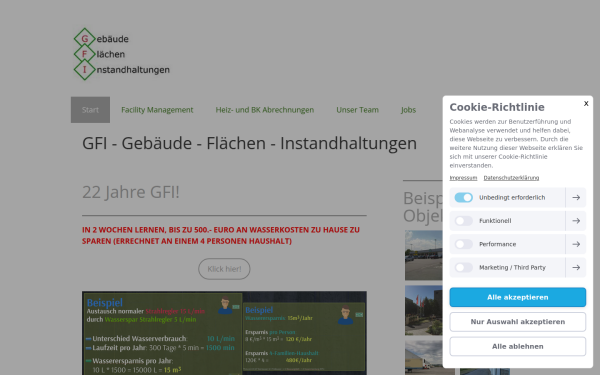Navigate to the Jobs page
The width and height of the screenshot is (600, 375).
pyautogui.click(x=408, y=110)
